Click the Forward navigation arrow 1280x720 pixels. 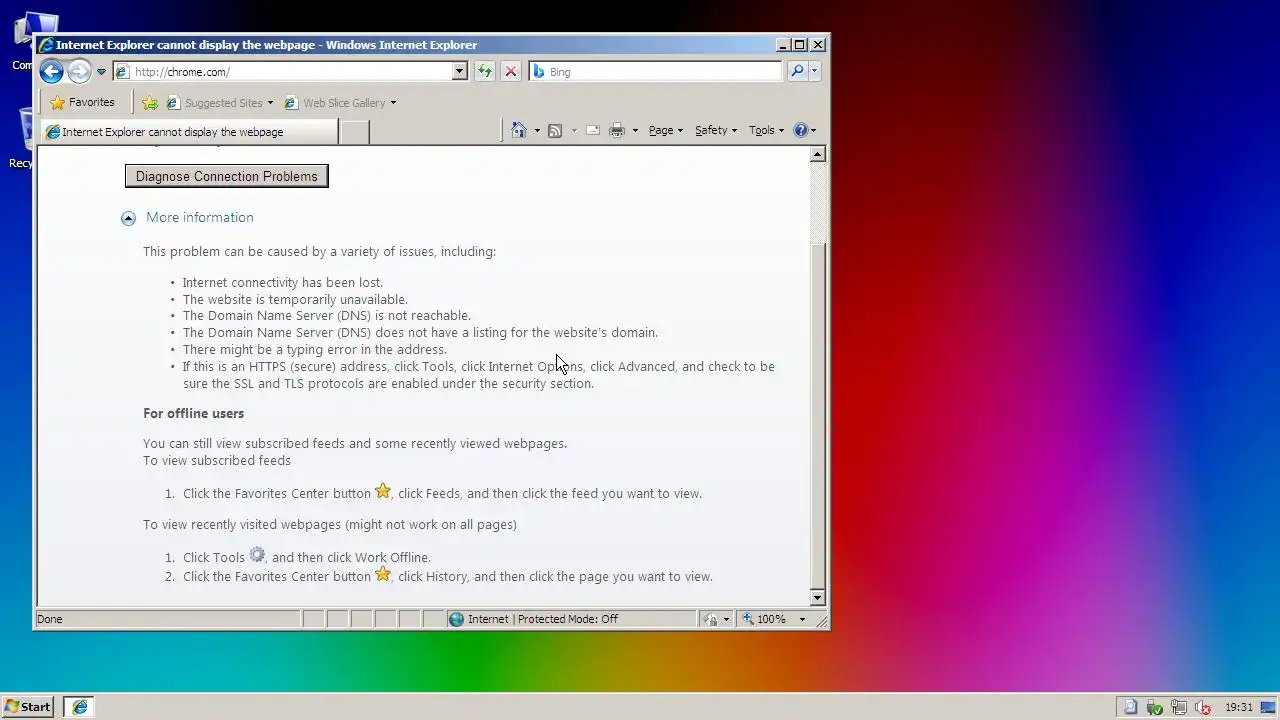79,72
